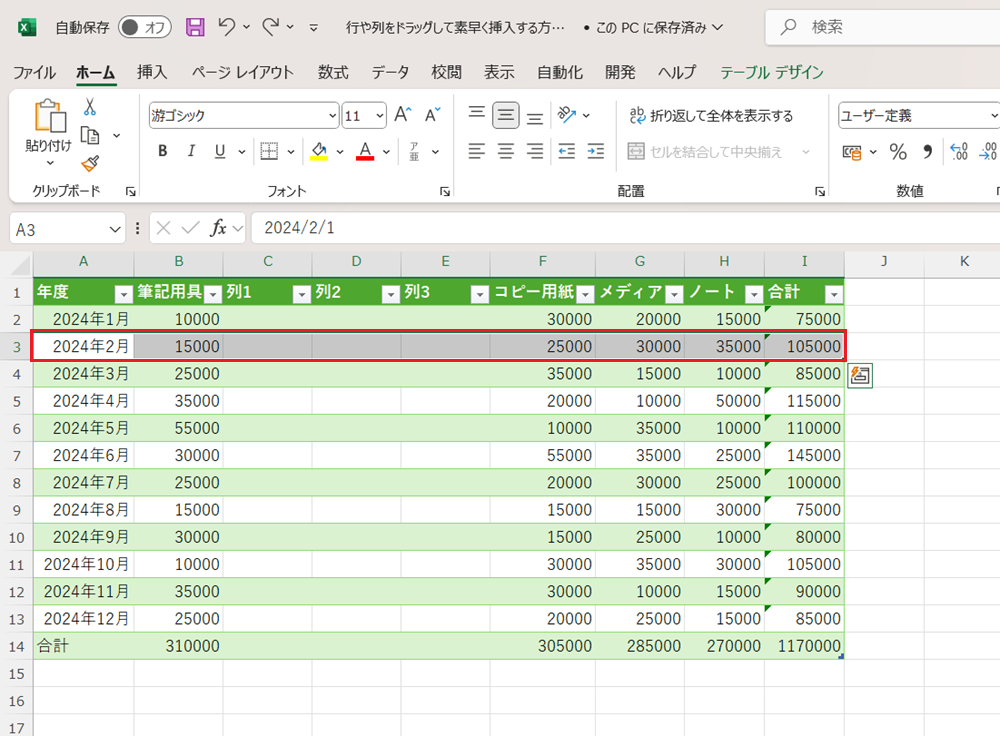Click the text orientation icon
The height and width of the screenshot is (736, 1000).
pos(566,115)
